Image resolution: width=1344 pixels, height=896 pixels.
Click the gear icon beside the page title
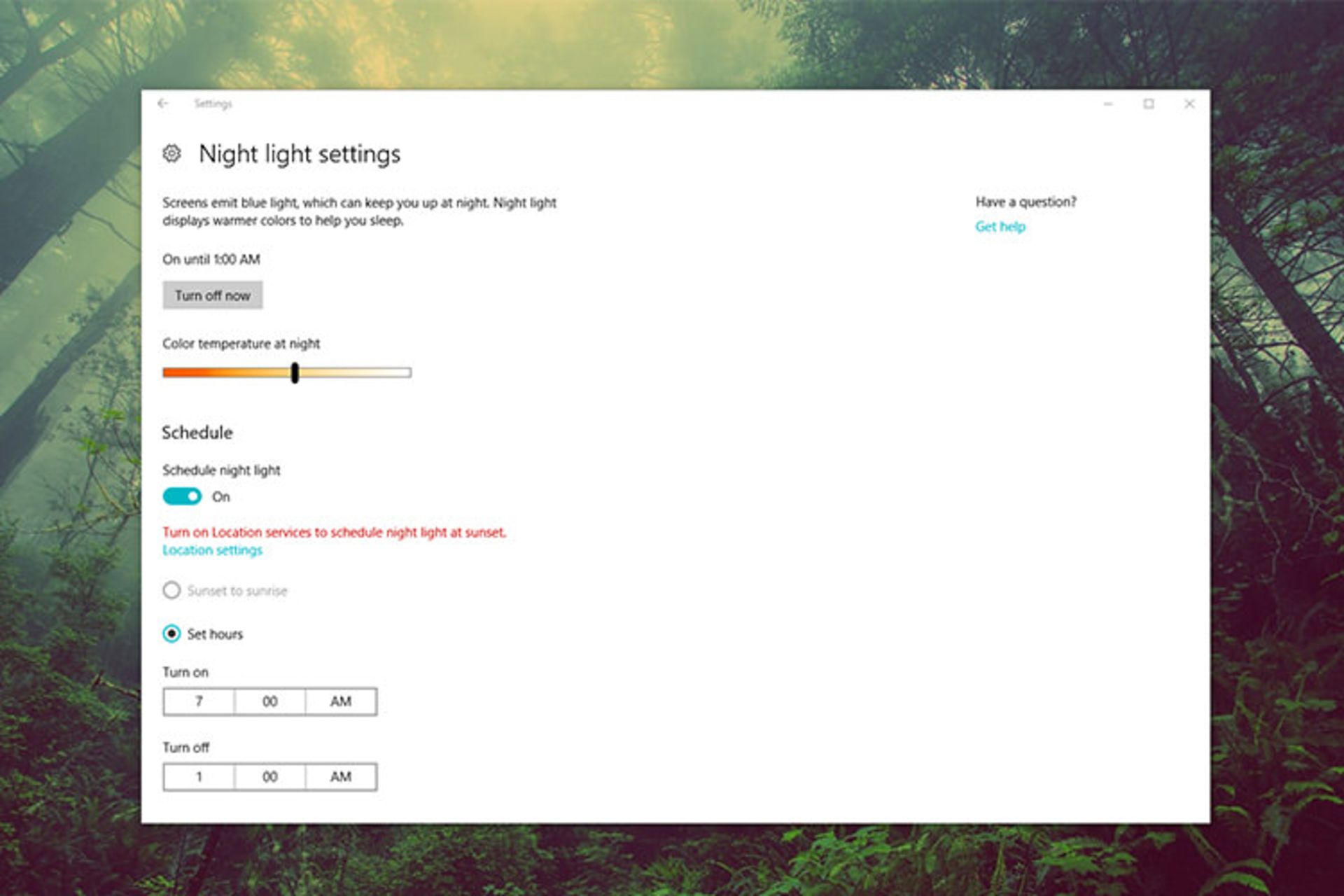coord(172,153)
